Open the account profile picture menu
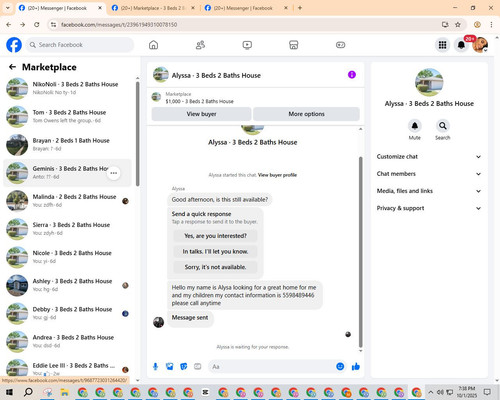This screenshot has height=400, width=500. pos(480,45)
